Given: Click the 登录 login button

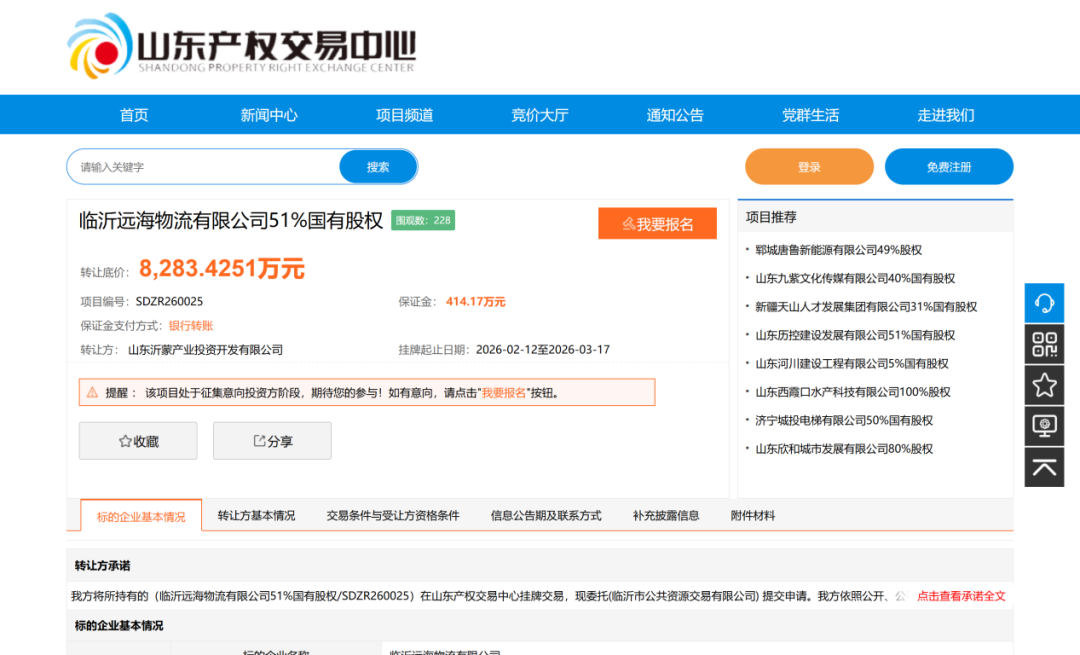Looking at the screenshot, I should (809, 166).
